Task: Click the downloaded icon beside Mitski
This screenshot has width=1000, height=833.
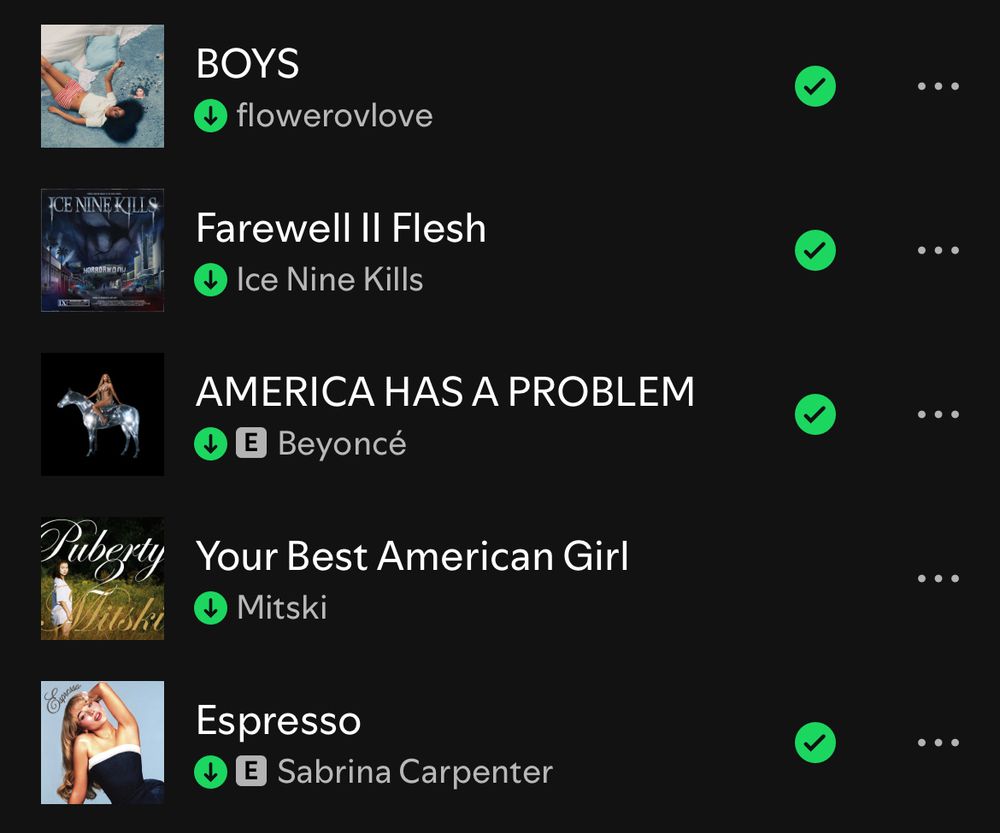Action: coord(210,608)
